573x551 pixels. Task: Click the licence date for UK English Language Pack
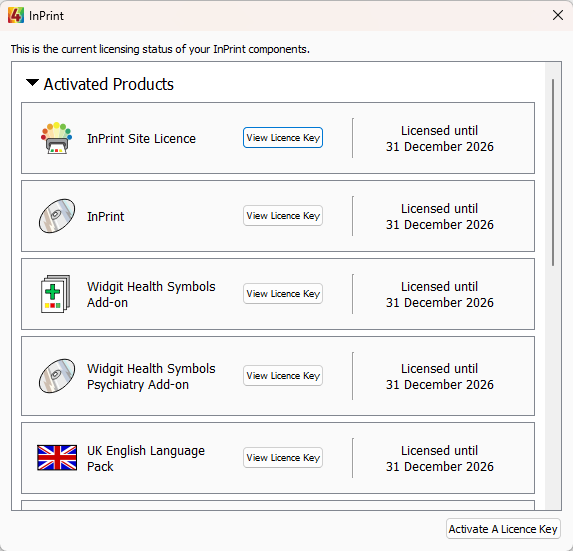pos(440,458)
